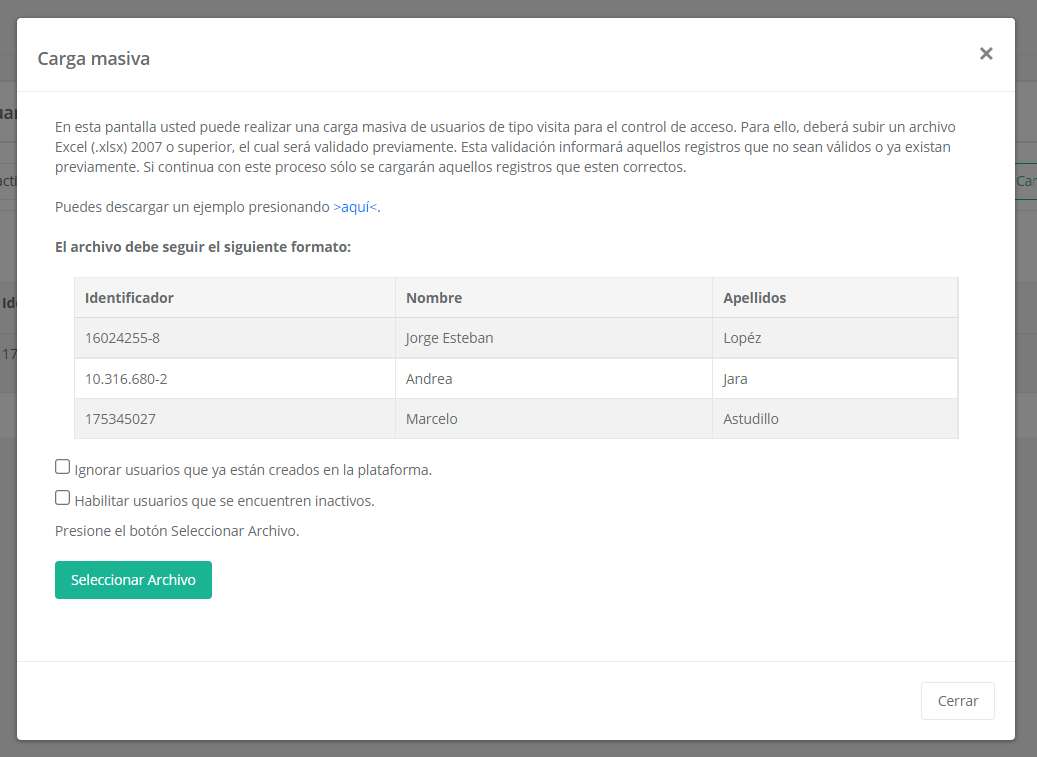Click the Identificador column header
Viewport: 1037px width, 757px height.
(x=129, y=298)
